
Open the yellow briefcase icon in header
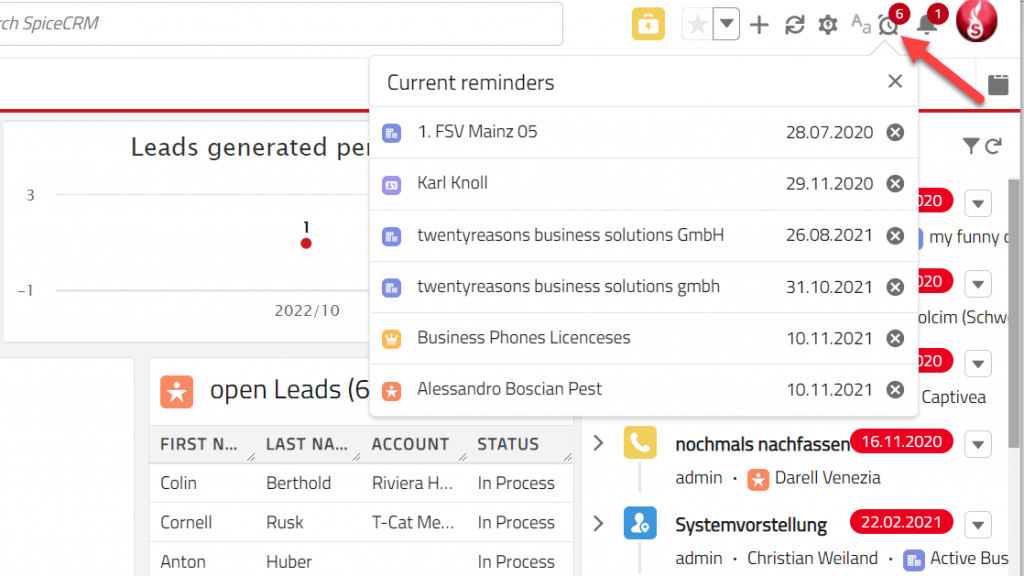tap(648, 24)
